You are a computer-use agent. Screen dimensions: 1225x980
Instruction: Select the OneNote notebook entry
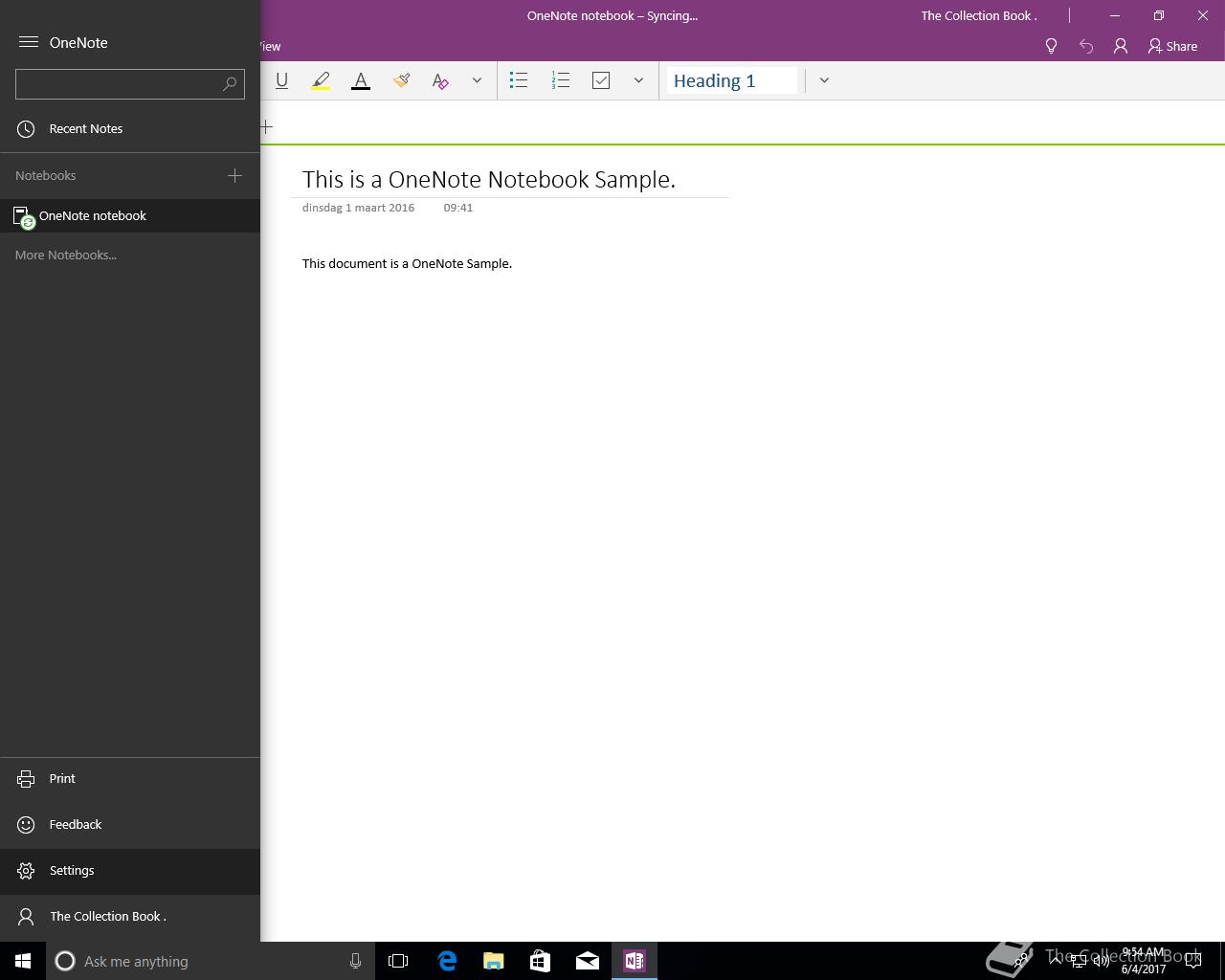click(130, 215)
